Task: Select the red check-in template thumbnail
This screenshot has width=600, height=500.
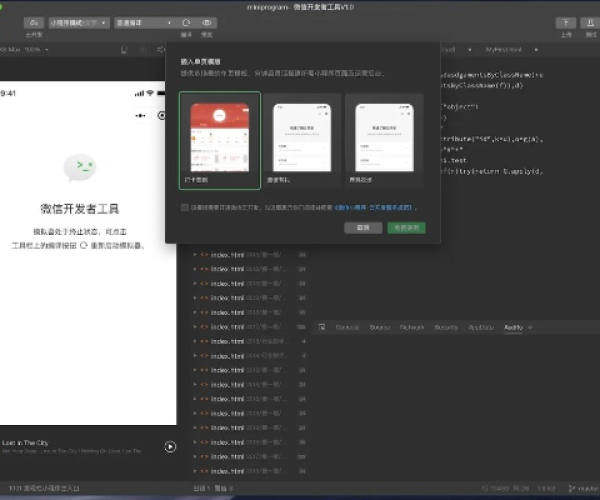Action: coord(220,140)
